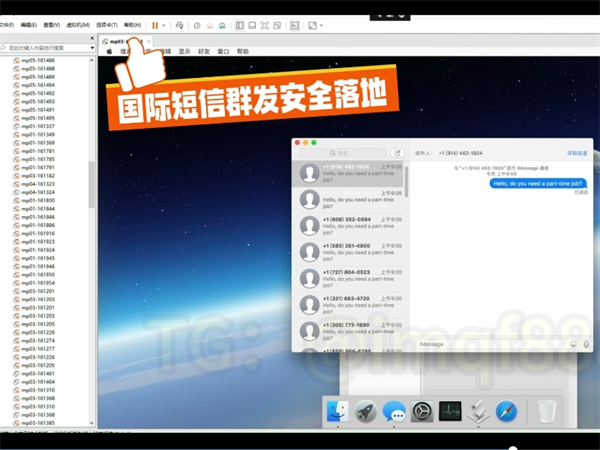The height and width of the screenshot is (450, 600).
Task: Open the 虚拟机(M) menu
Action: click(79, 25)
